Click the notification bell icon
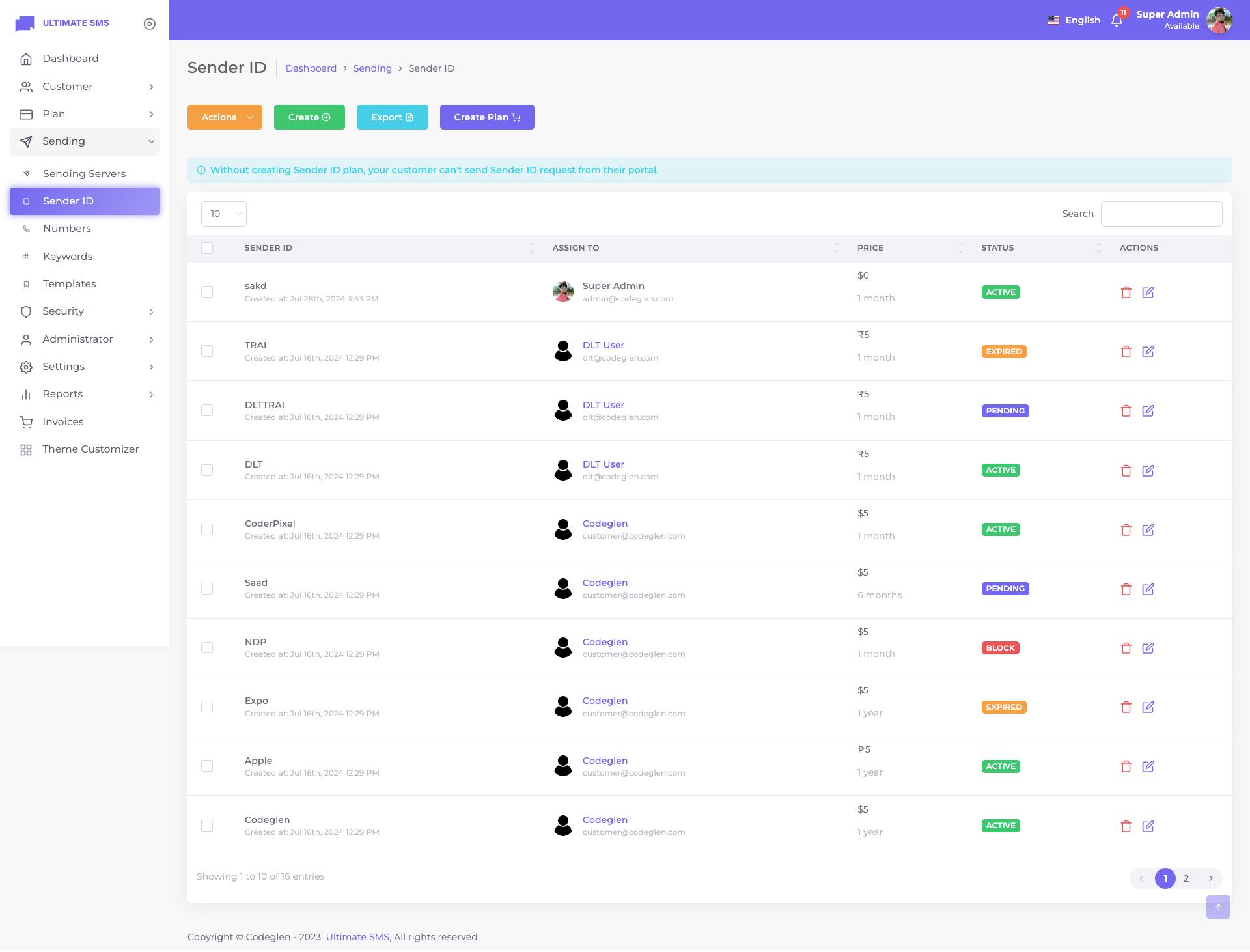1250x952 pixels. tap(1117, 20)
